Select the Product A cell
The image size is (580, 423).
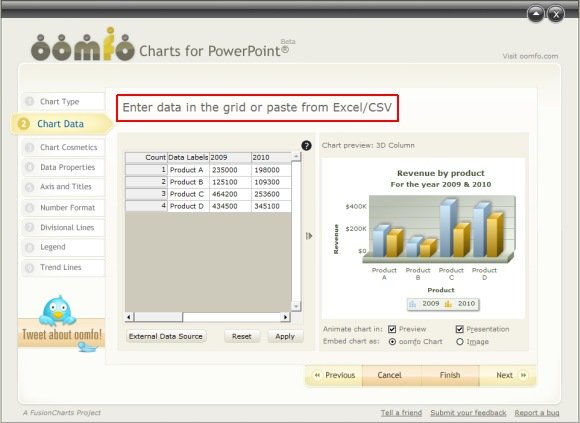click(188, 170)
